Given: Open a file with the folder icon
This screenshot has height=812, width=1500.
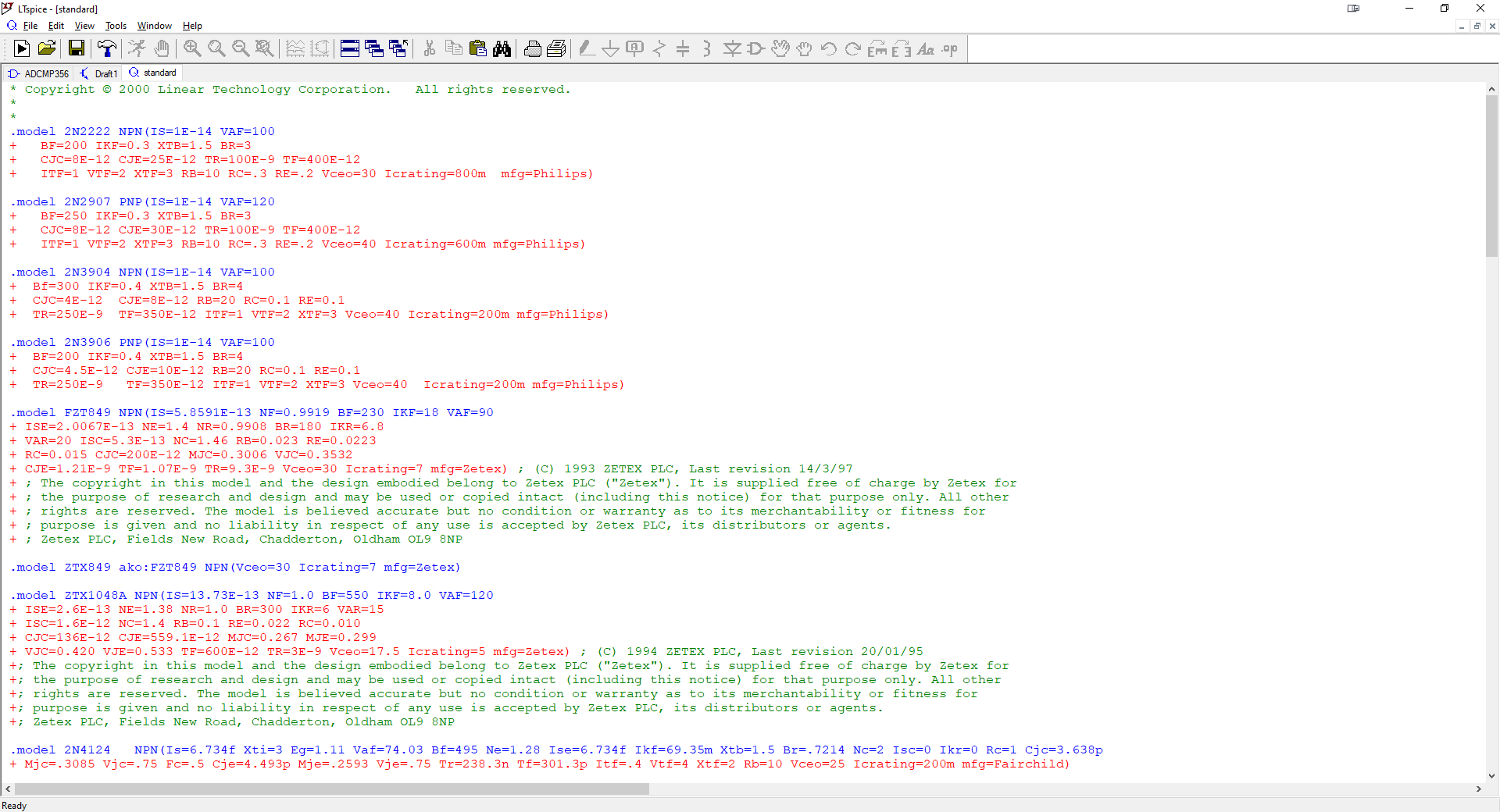Looking at the screenshot, I should click(47, 48).
